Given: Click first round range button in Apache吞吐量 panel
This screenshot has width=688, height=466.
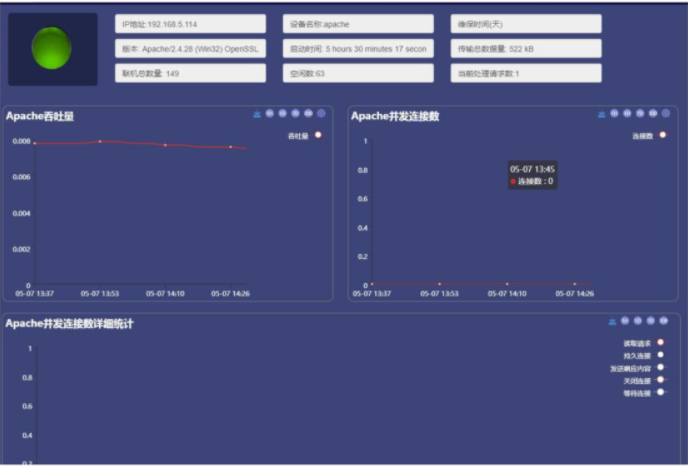Looking at the screenshot, I should [269, 114].
